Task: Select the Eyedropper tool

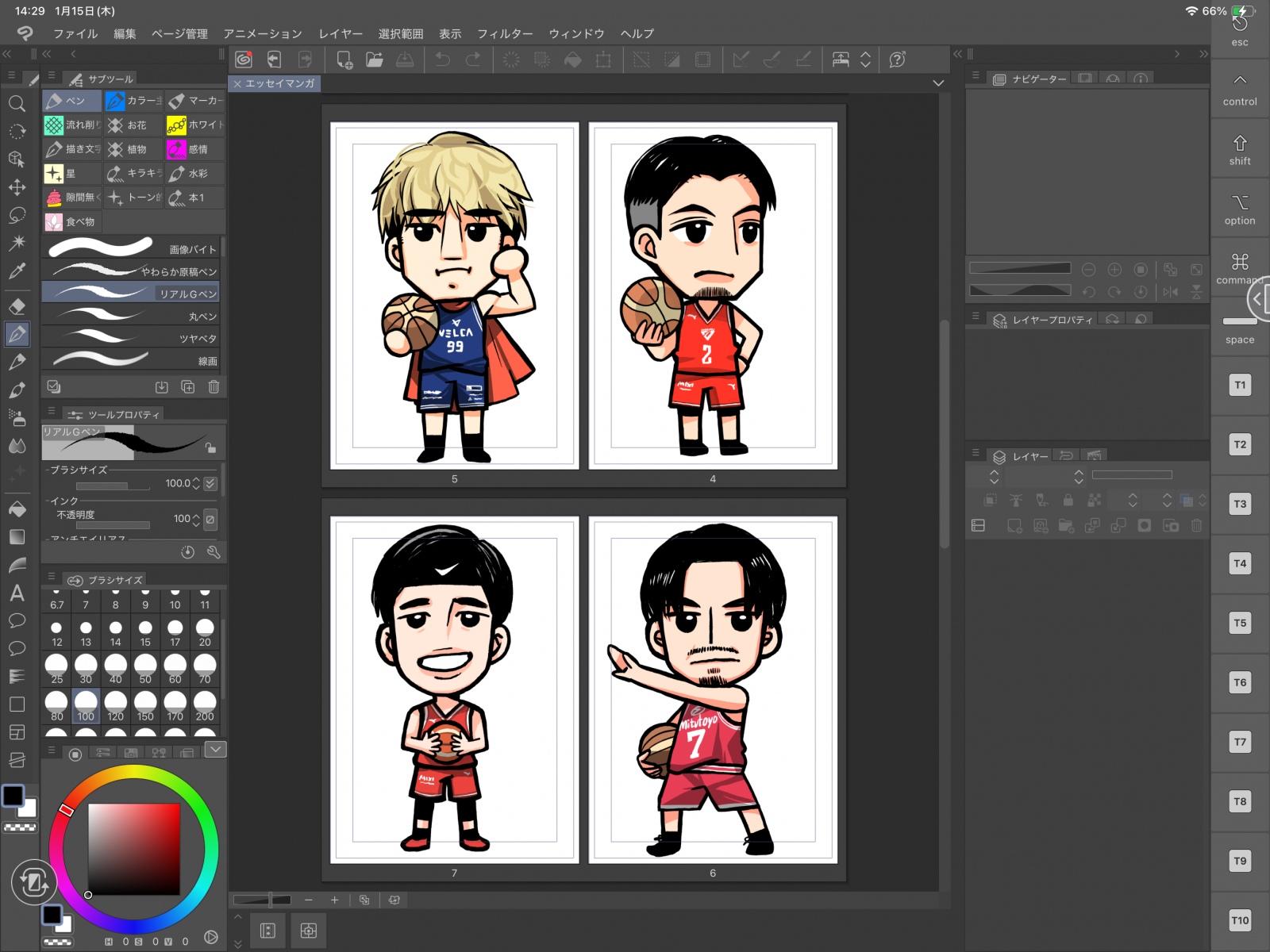Action: (x=17, y=271)
